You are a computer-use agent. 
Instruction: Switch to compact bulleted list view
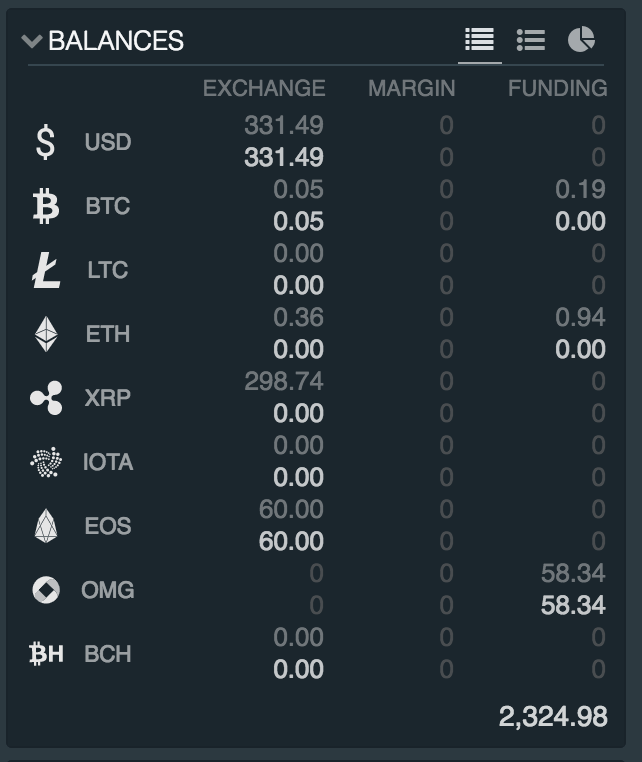pyautogui.click(x=530, y=40)
